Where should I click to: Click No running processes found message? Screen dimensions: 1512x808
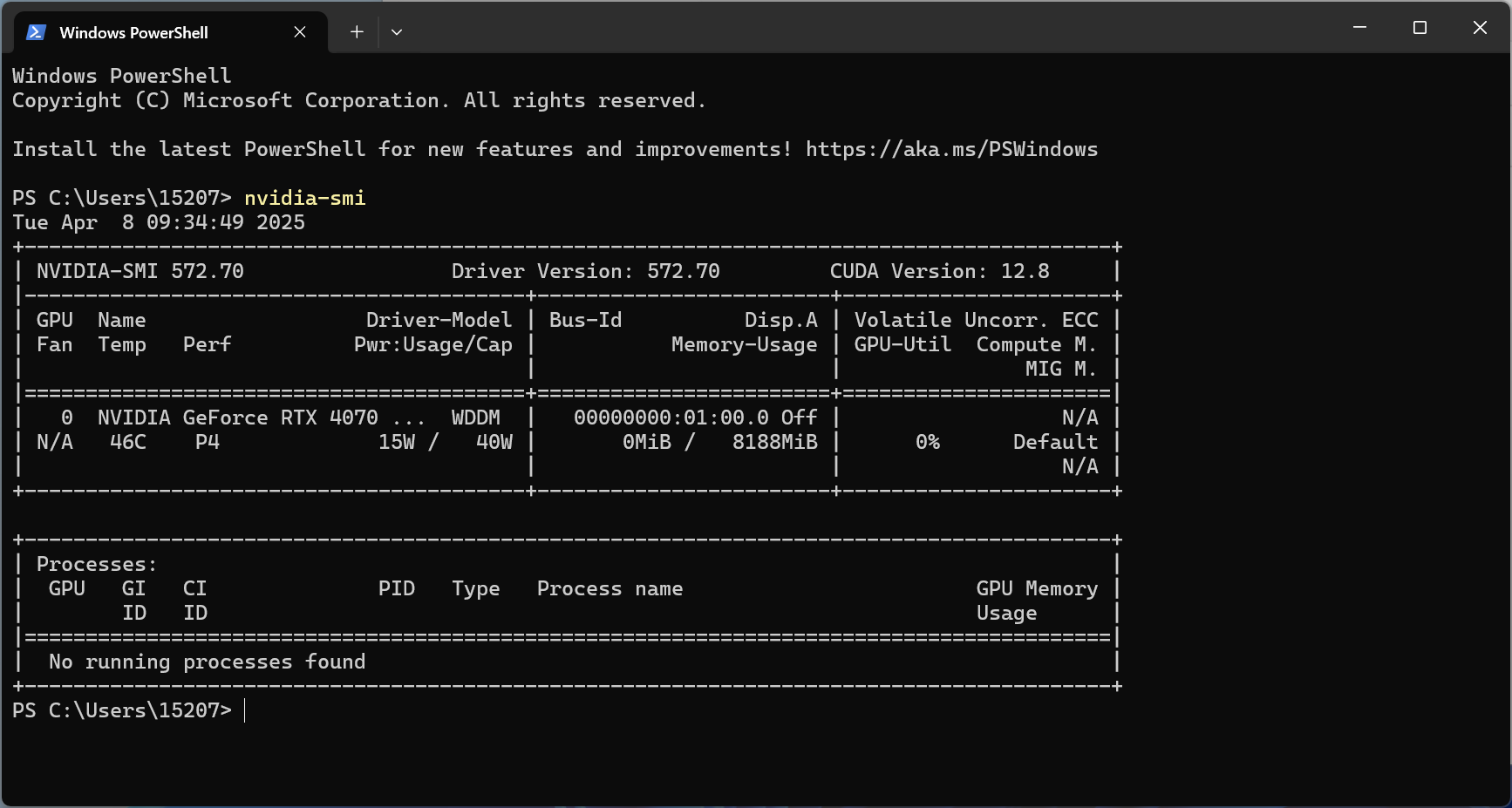click(208, 662)
